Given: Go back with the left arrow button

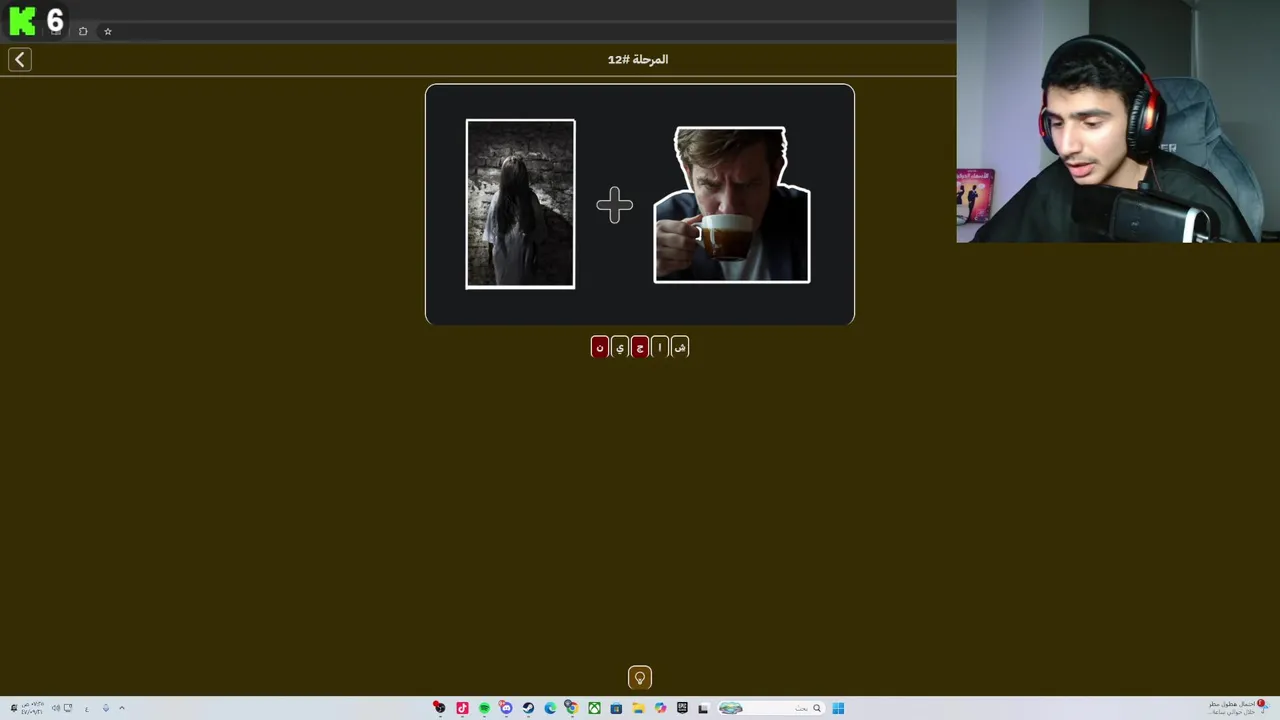Looking at the screenshot, I should click(x=20, y=60).
